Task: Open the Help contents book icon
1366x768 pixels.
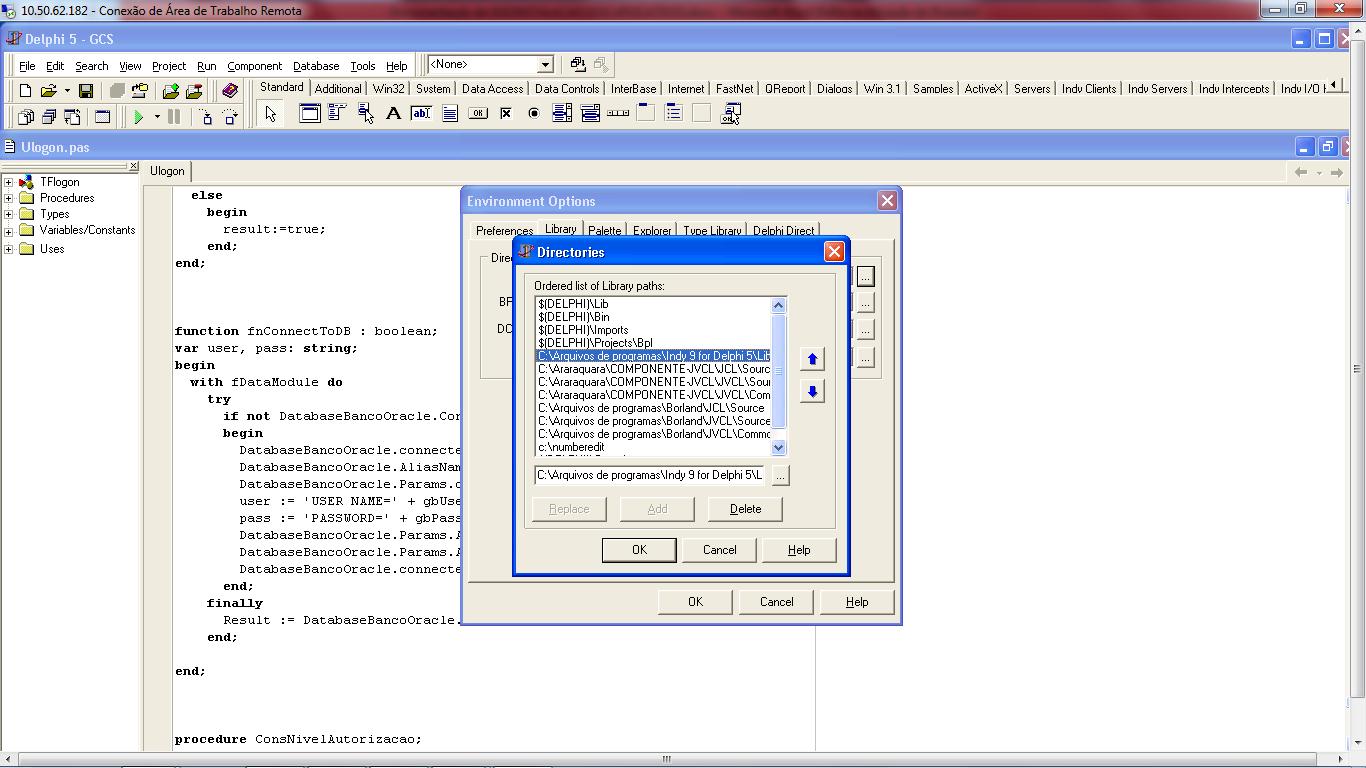Action: tap(230, 91)
